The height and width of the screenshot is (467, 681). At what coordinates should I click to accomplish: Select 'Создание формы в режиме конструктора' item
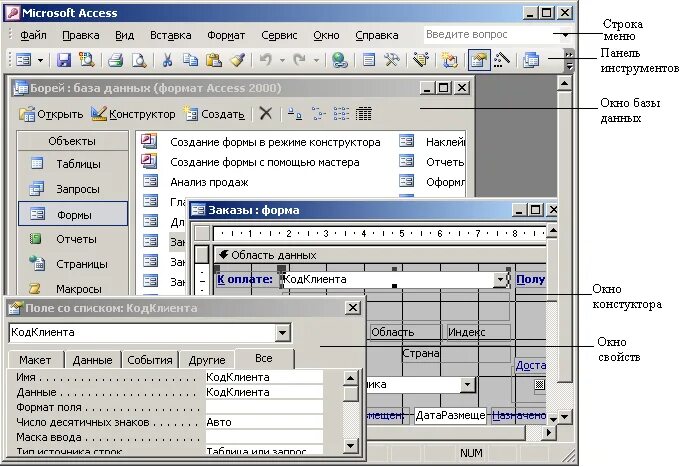261,142
